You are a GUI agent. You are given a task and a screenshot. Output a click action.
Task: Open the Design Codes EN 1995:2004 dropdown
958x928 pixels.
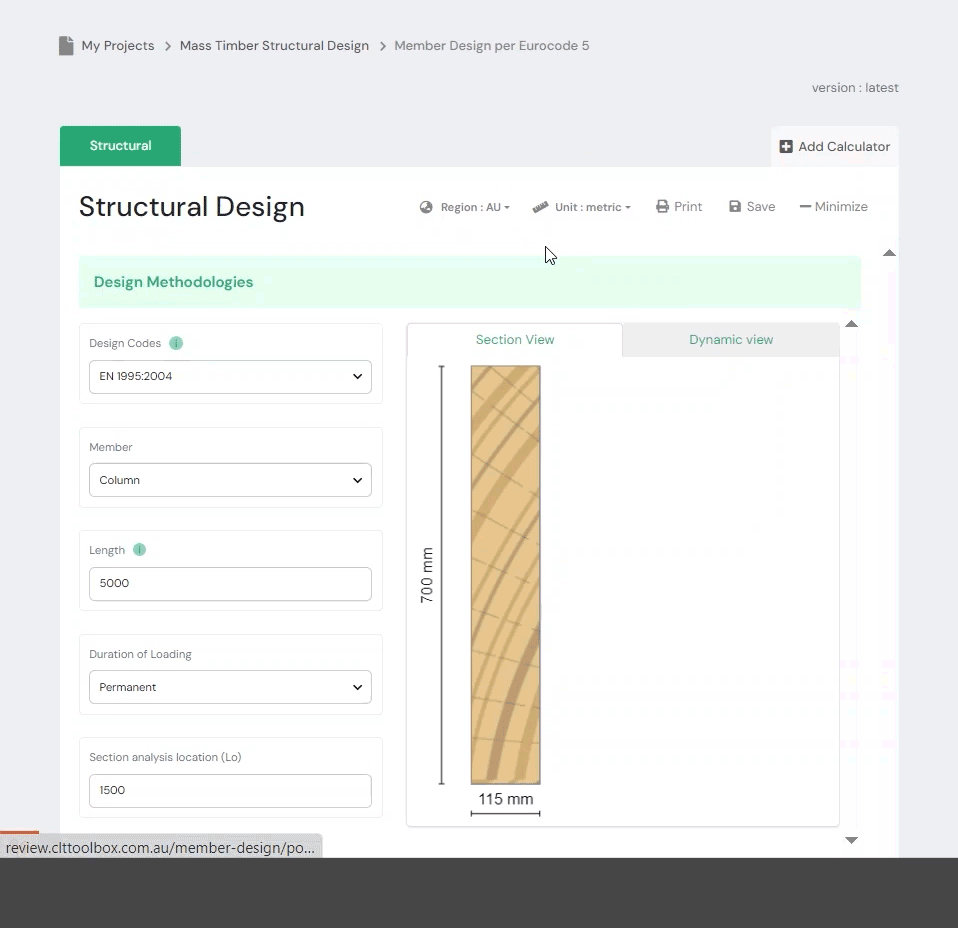point(230,376)
